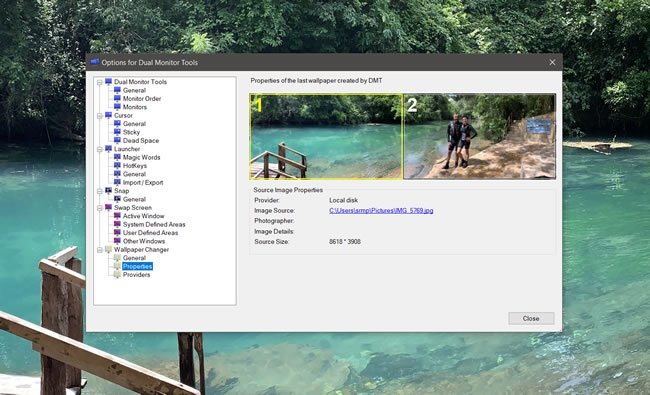Screen dimensions: 650x395
Task: Click the Wallpaper Changer category icon
Action: pos(109,249)
